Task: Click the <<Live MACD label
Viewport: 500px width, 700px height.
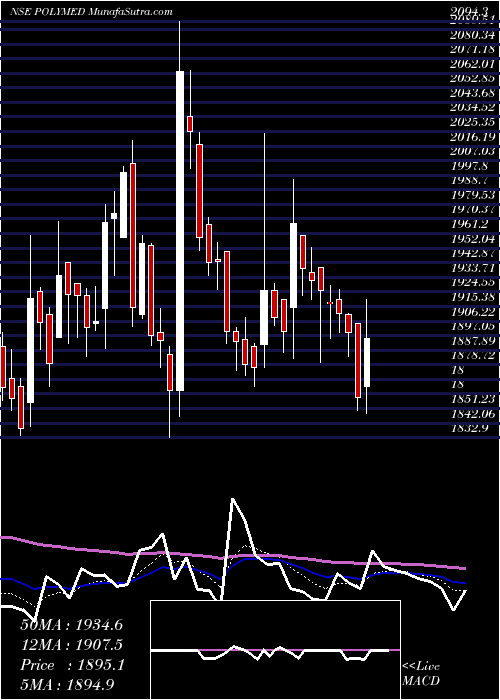Action: point(421,674)
